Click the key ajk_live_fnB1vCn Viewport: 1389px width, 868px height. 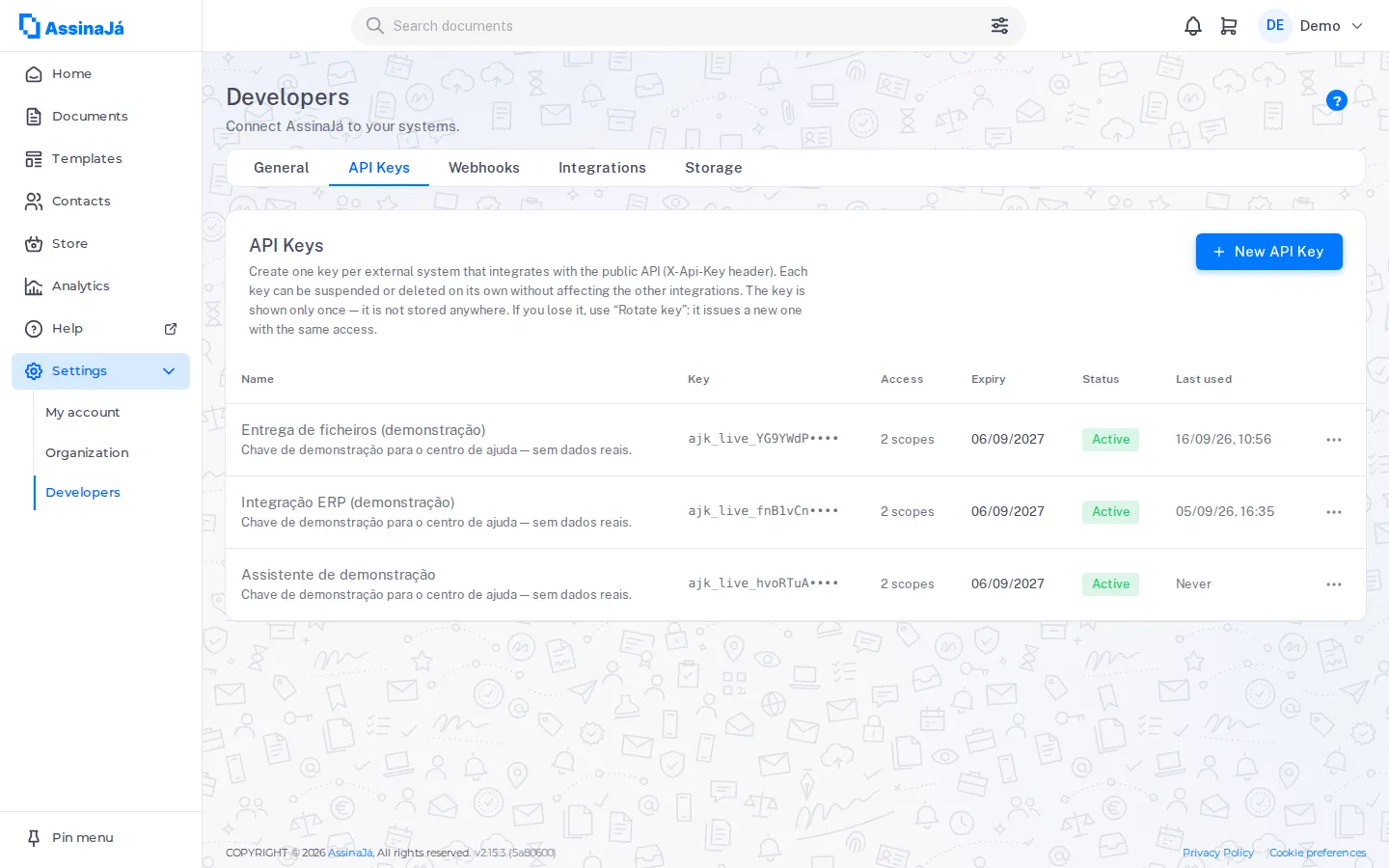(763, 511)
